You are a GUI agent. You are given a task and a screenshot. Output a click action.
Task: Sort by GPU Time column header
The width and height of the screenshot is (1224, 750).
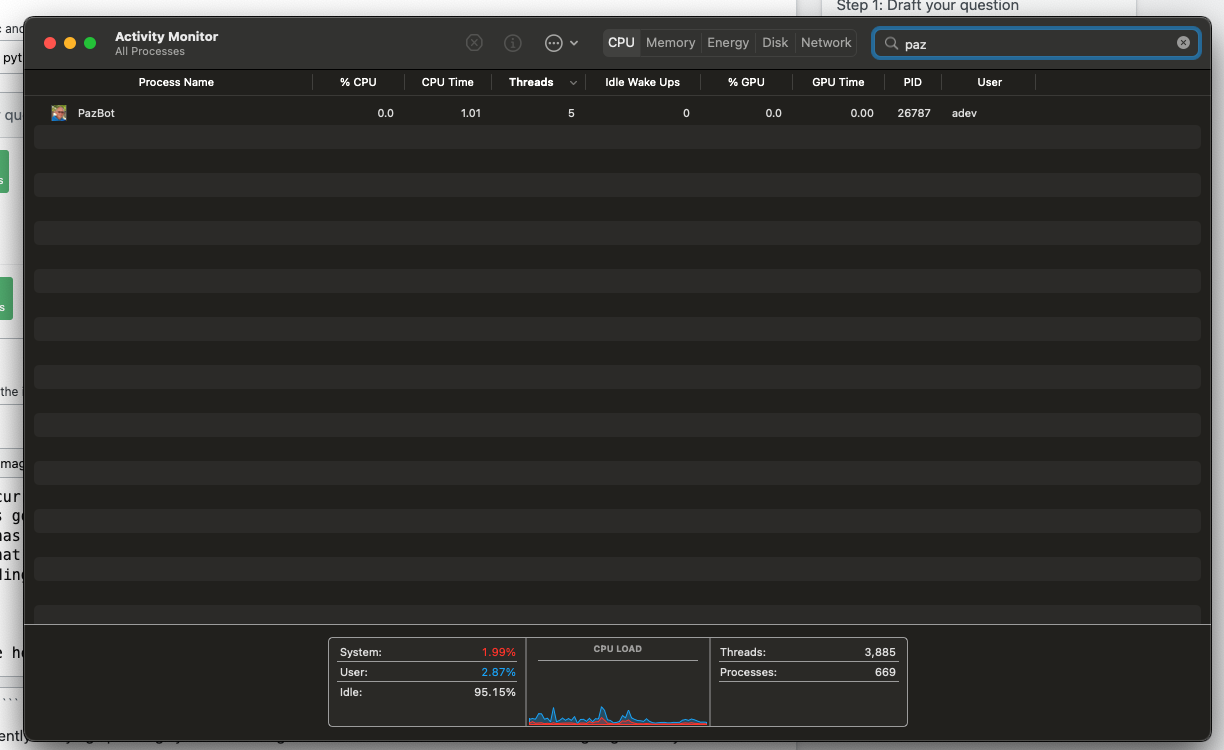point(838,82)
